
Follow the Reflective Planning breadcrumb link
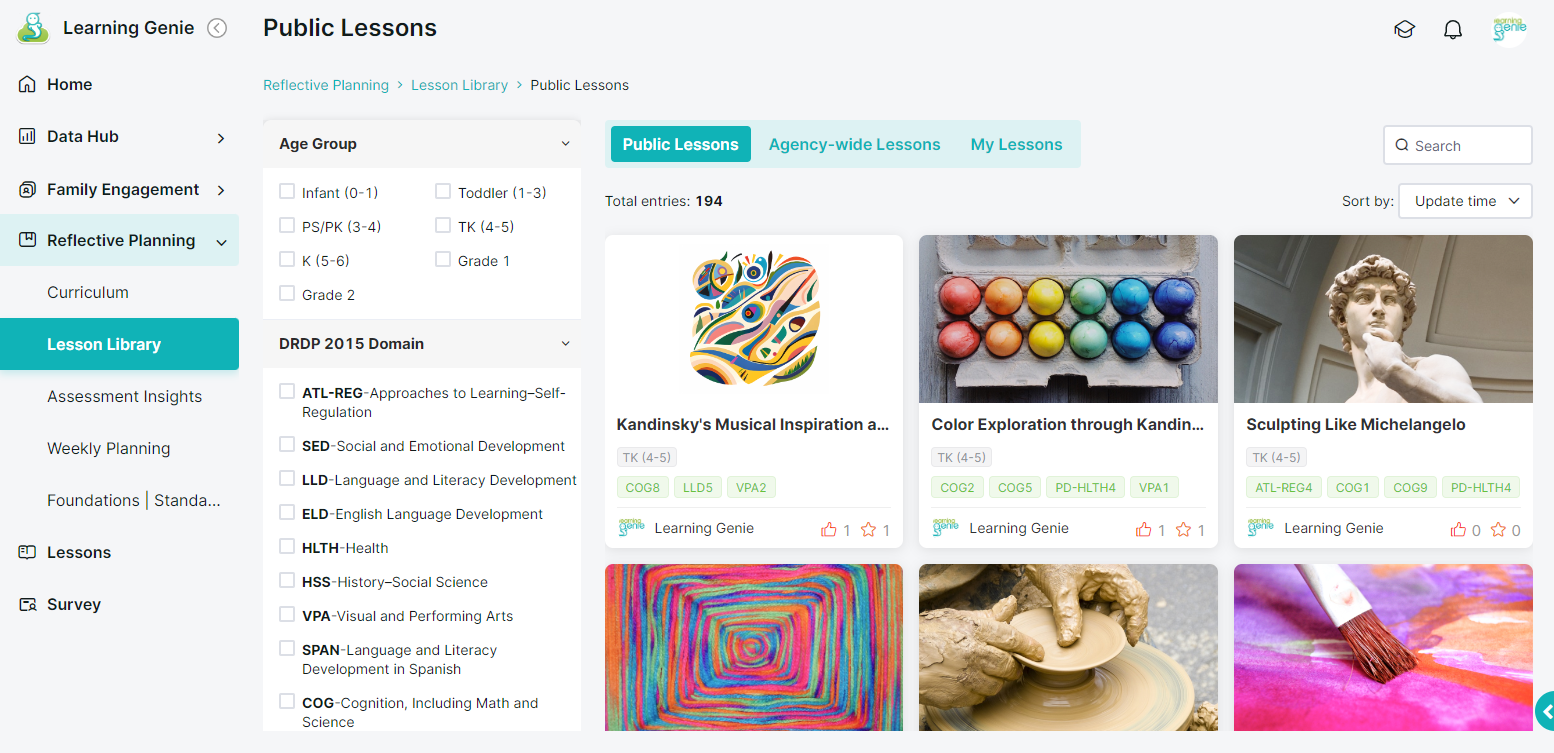coord(326,85)
